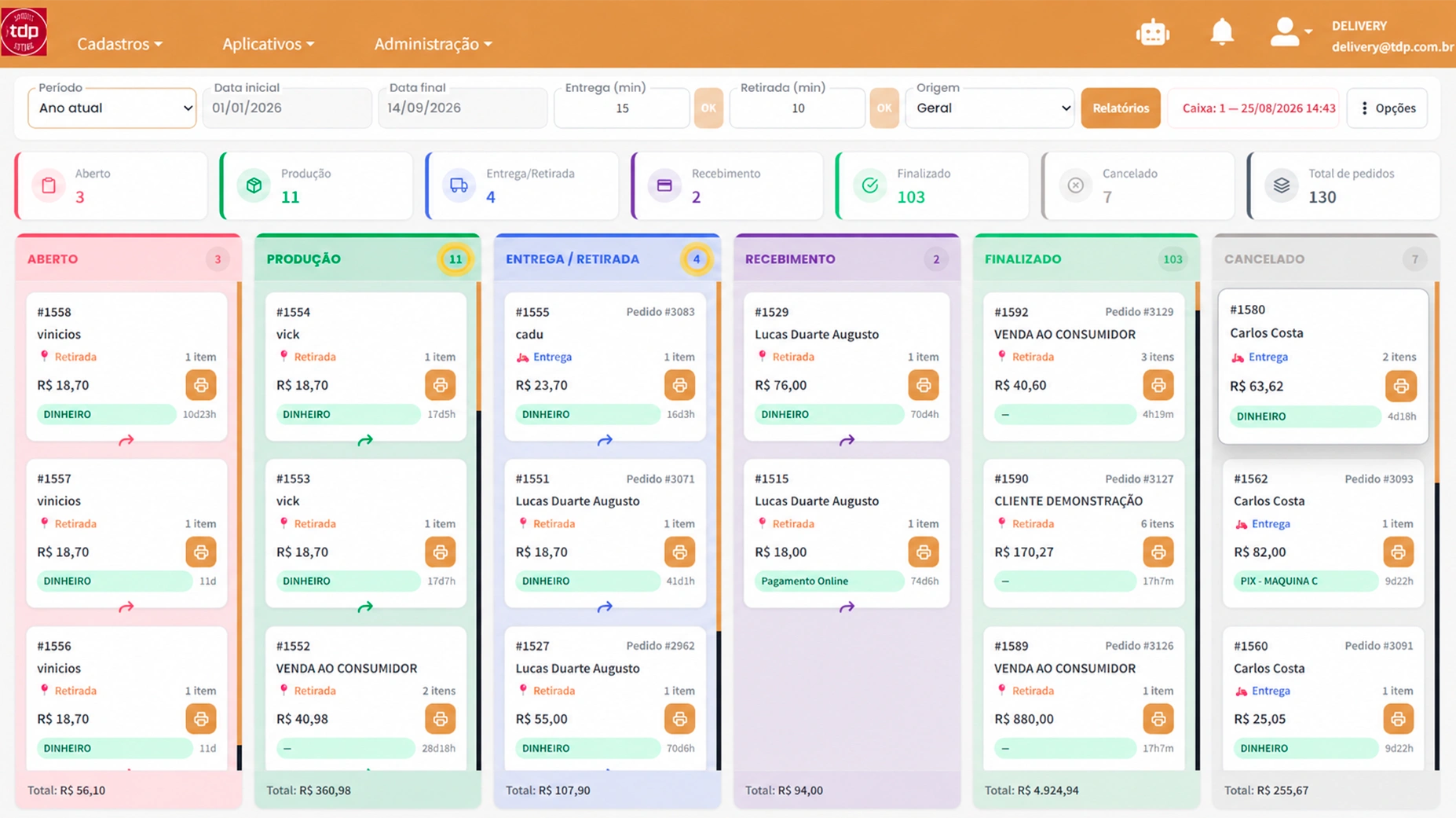This screenshot has width=1456, height=818.
Task: Open order card #1527 Lucas Duarte Augusto
Action: point(605,698)
